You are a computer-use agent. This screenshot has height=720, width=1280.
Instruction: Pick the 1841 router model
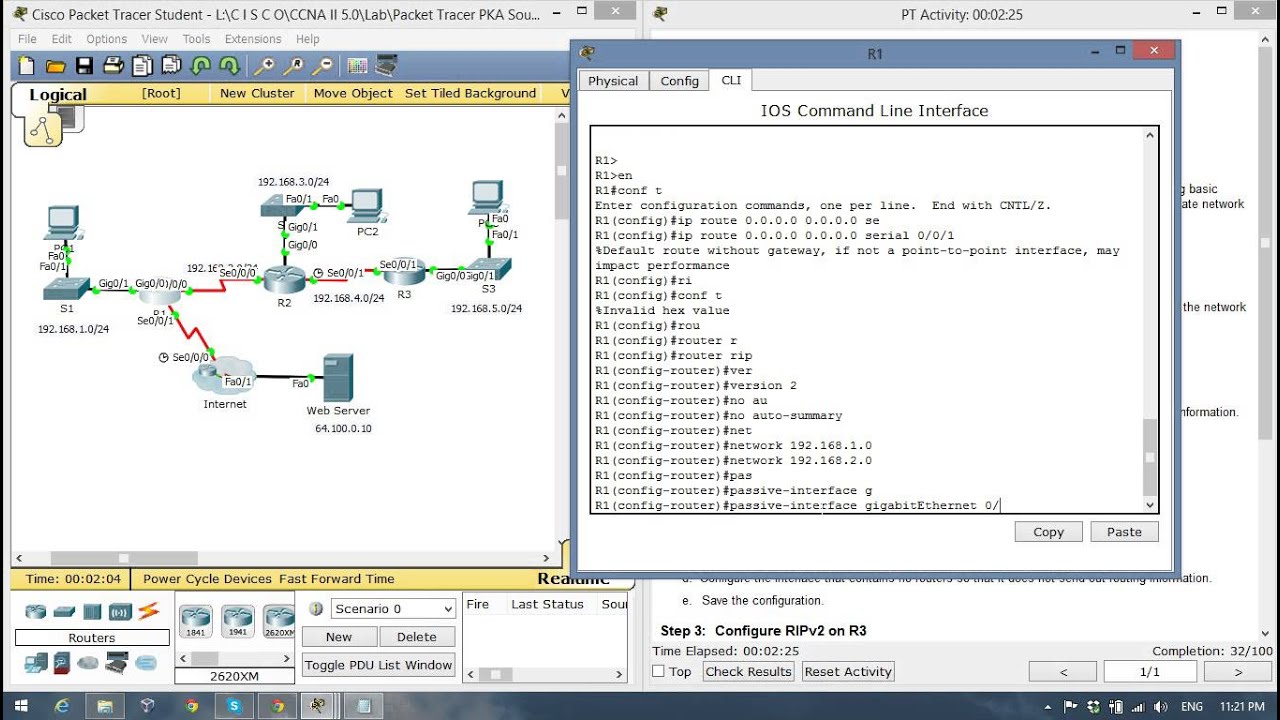click(x=195, y=620)
